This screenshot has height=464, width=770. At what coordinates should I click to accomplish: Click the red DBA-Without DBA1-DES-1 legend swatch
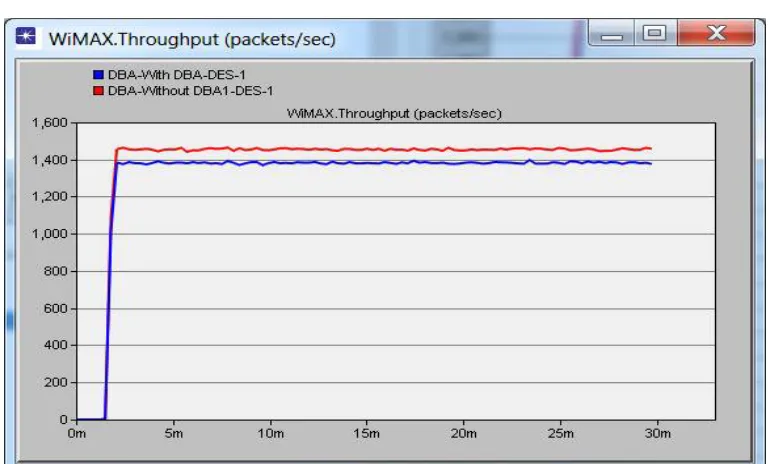[98, 91]
